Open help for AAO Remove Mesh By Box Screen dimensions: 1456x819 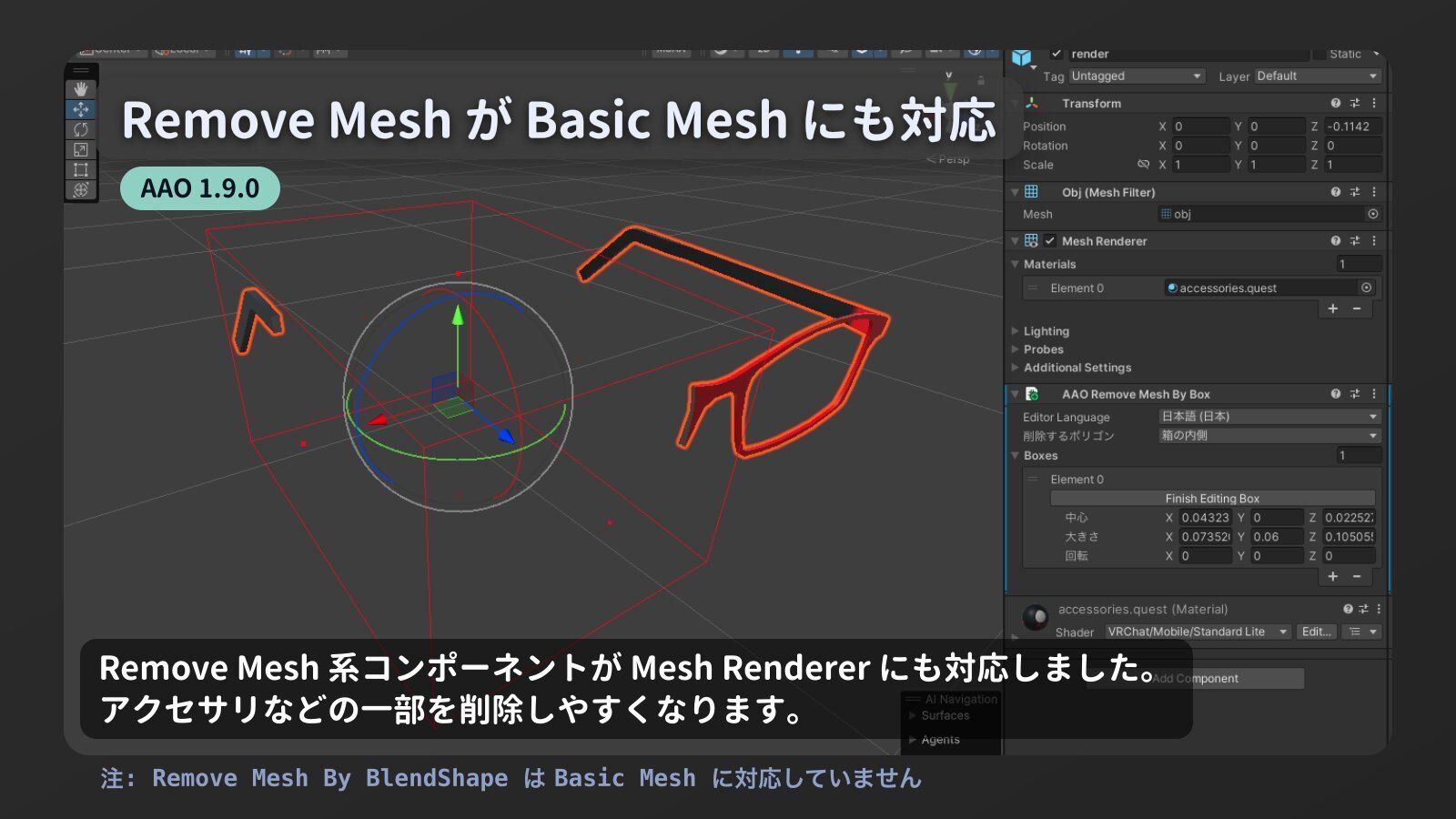click(x=1335, y=394)
